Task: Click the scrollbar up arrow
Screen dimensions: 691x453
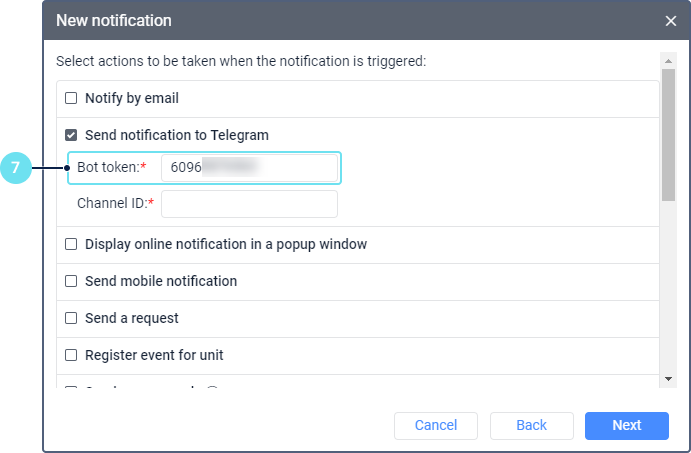Action: click(x=669, y=60)
